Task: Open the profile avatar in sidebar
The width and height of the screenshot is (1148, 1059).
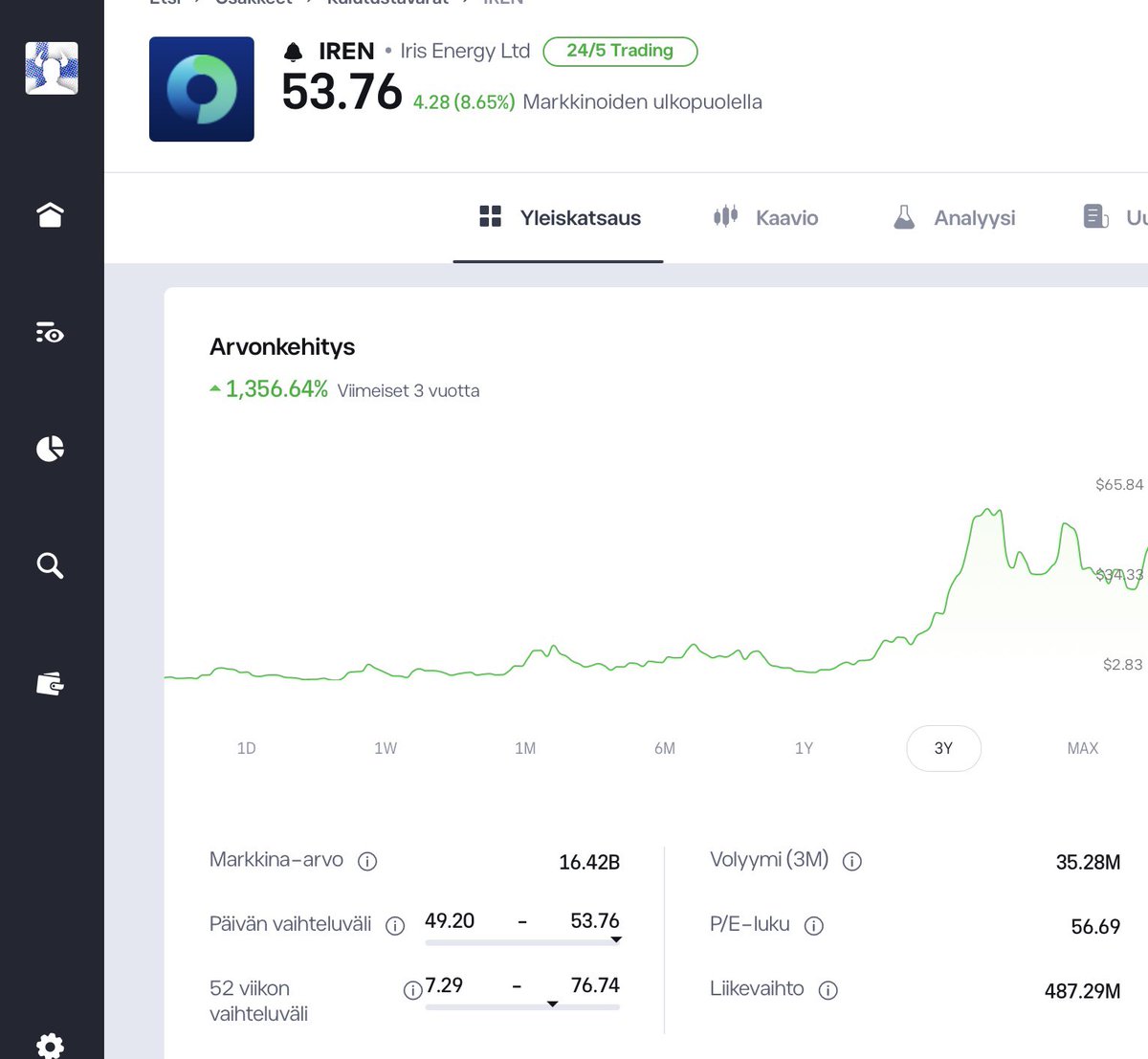Action: coord(52,68)
